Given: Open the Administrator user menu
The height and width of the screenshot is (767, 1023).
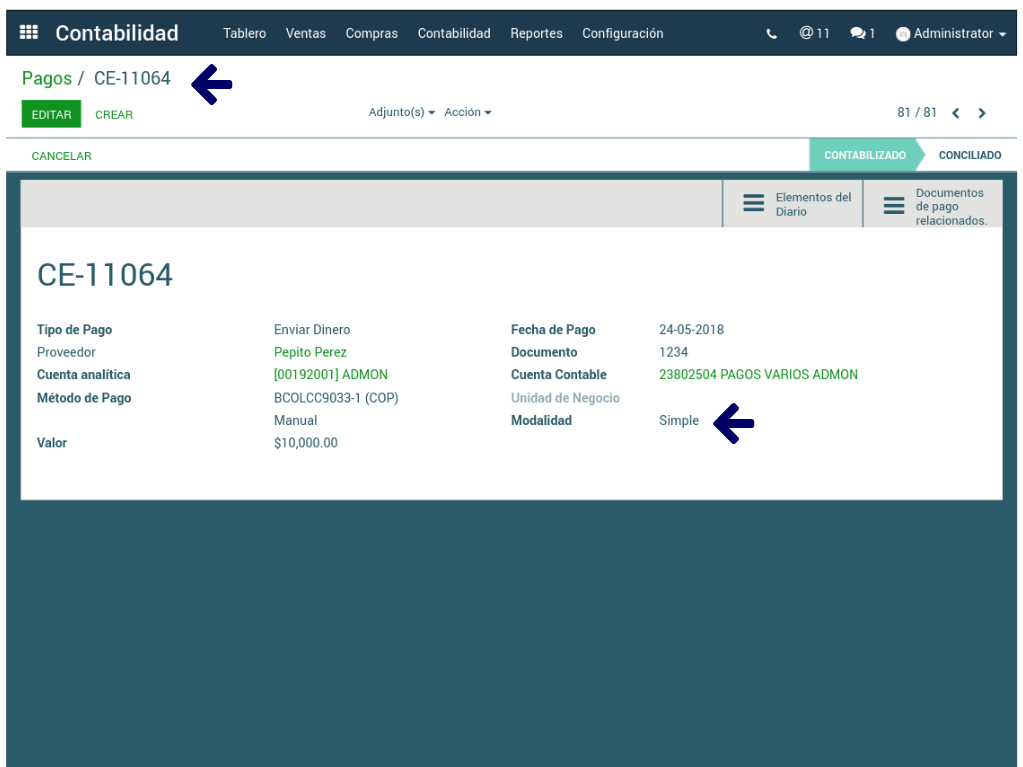Looking at the screenshot, I should 951,33.
